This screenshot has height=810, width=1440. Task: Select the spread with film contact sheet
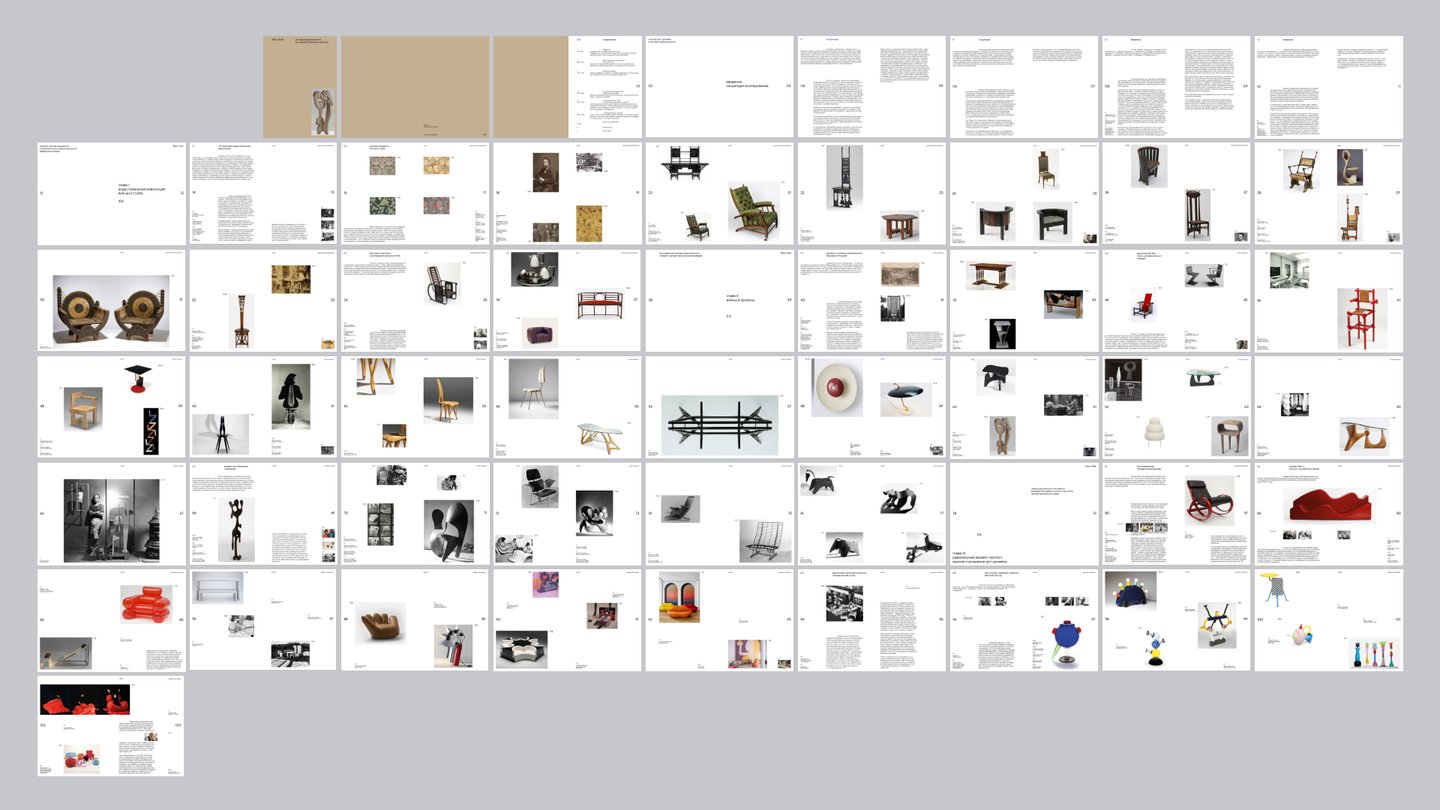[x=415, y=513]
